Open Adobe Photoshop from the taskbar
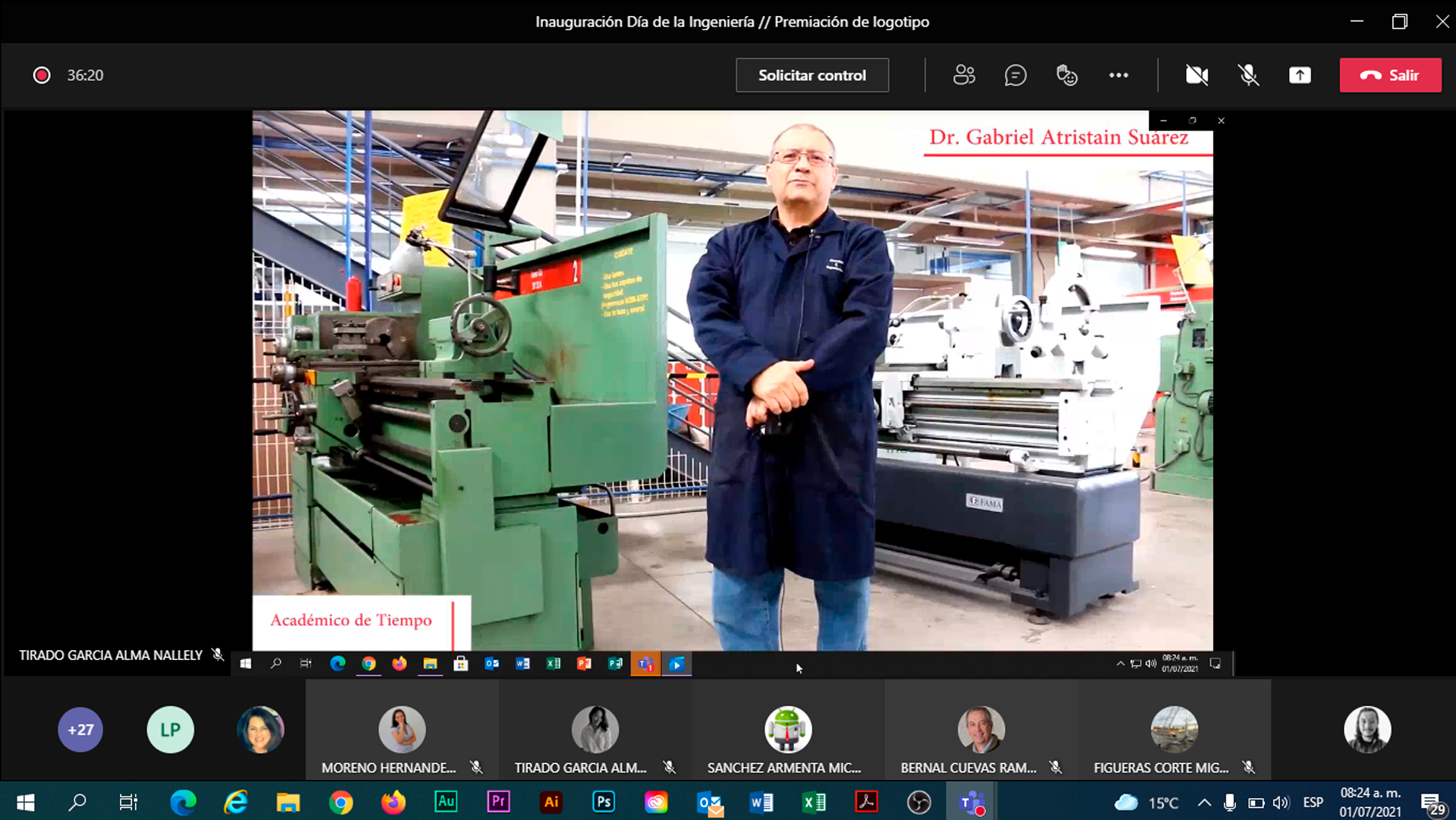The height and width of the screenshot is (820, 1456). tap(604, 802)
